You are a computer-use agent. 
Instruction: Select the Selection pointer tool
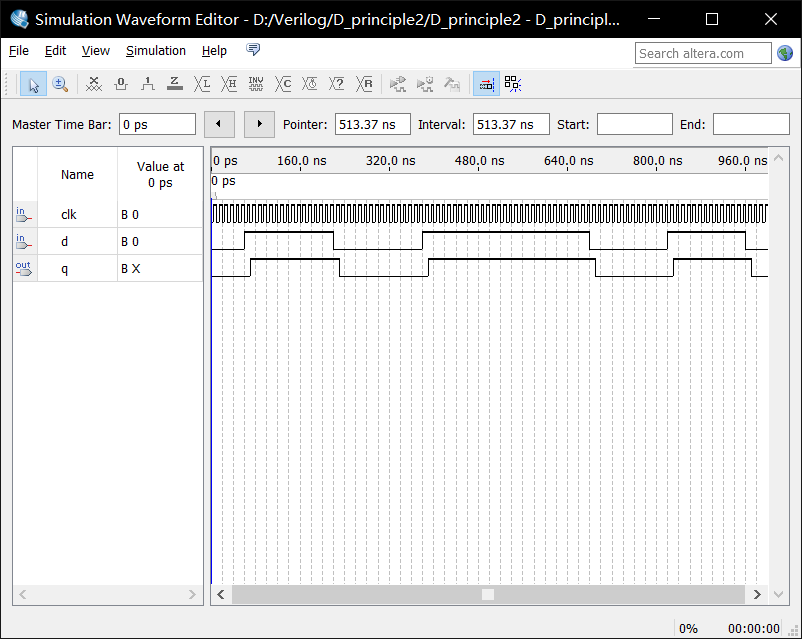click(33, 84)
